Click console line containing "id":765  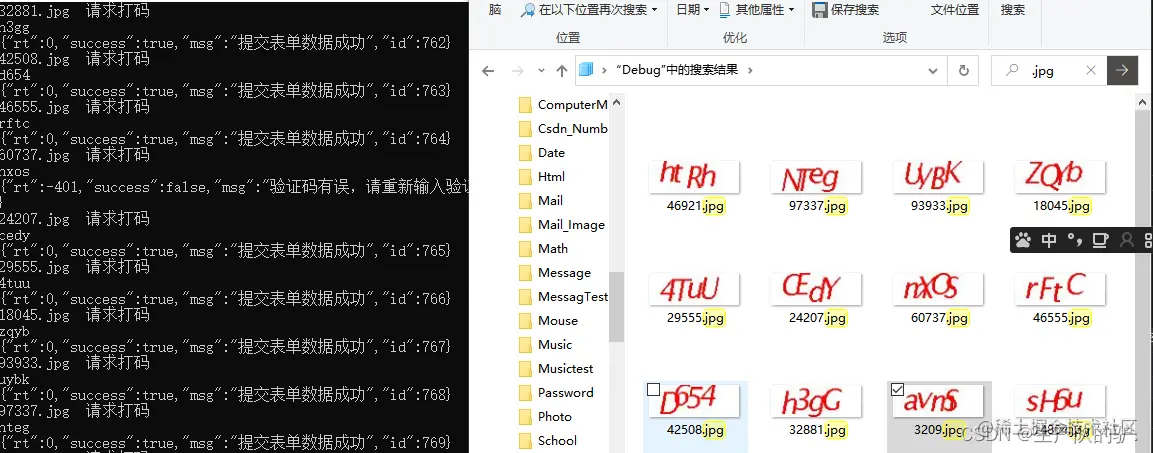(x=225, y=251)
